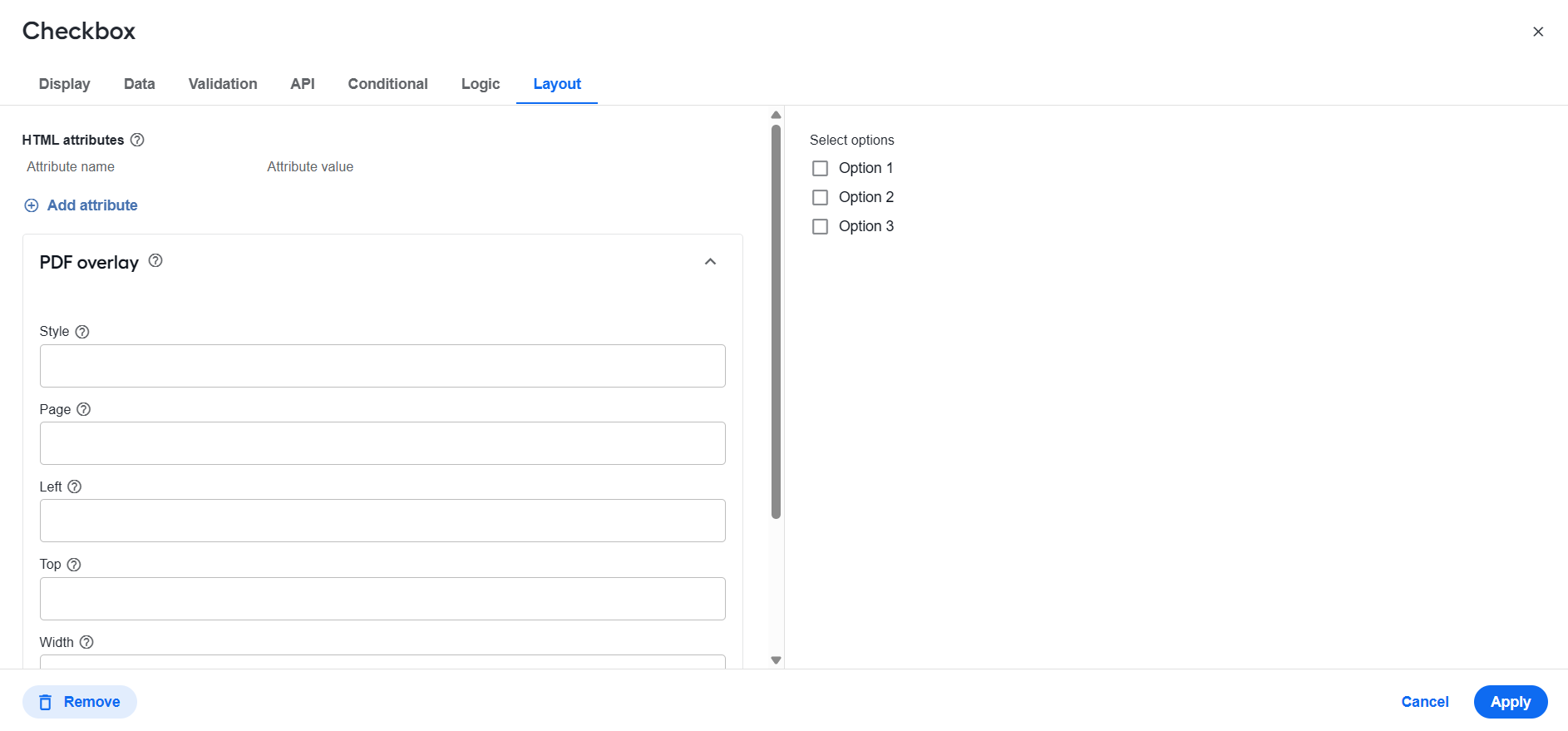Click trash icon on Remove button
This screenshot has height=731, width=1568.
(x=46, y=702)
